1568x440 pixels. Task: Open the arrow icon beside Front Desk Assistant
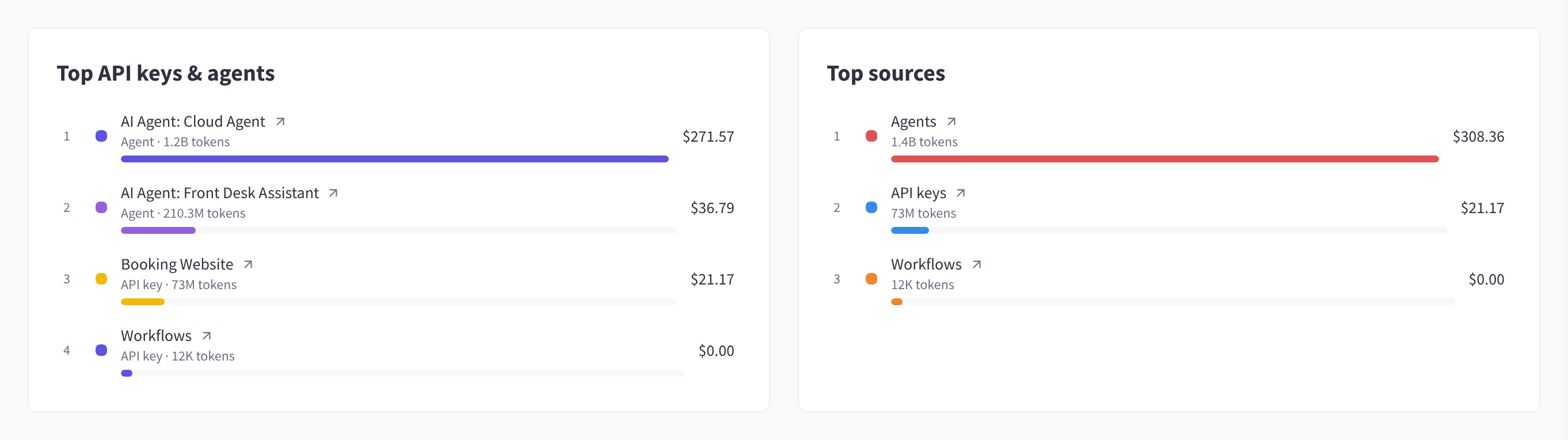click(x=333, y=193)
